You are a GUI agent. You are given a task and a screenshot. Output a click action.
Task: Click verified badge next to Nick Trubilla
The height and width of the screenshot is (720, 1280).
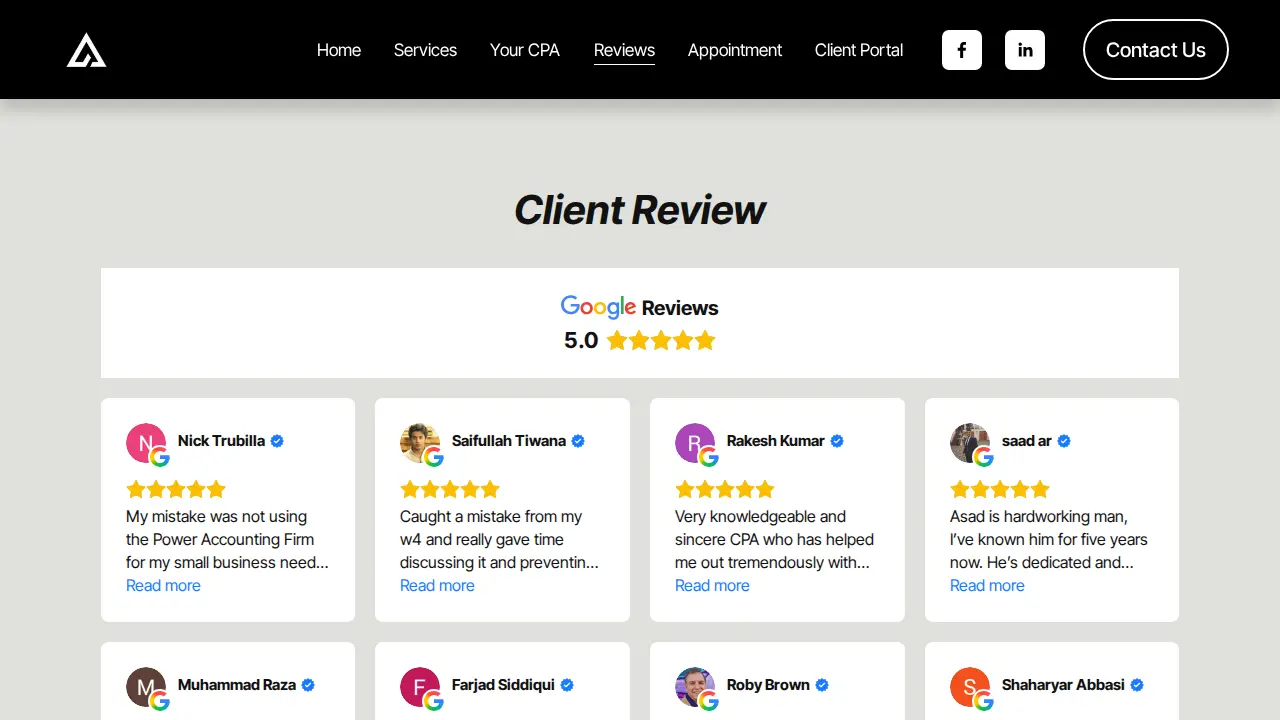(277, 441)
